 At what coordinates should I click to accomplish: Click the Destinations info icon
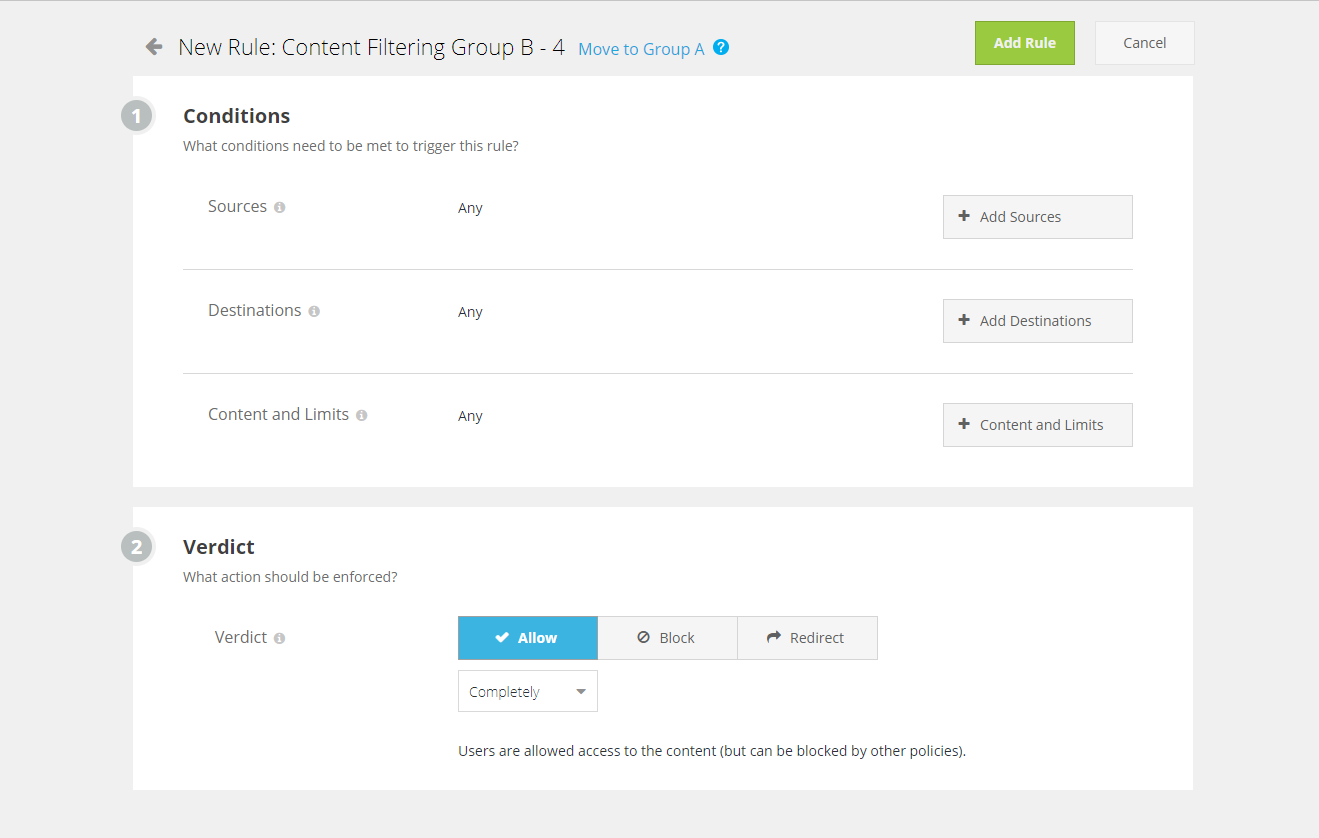(x=314, y=312)
